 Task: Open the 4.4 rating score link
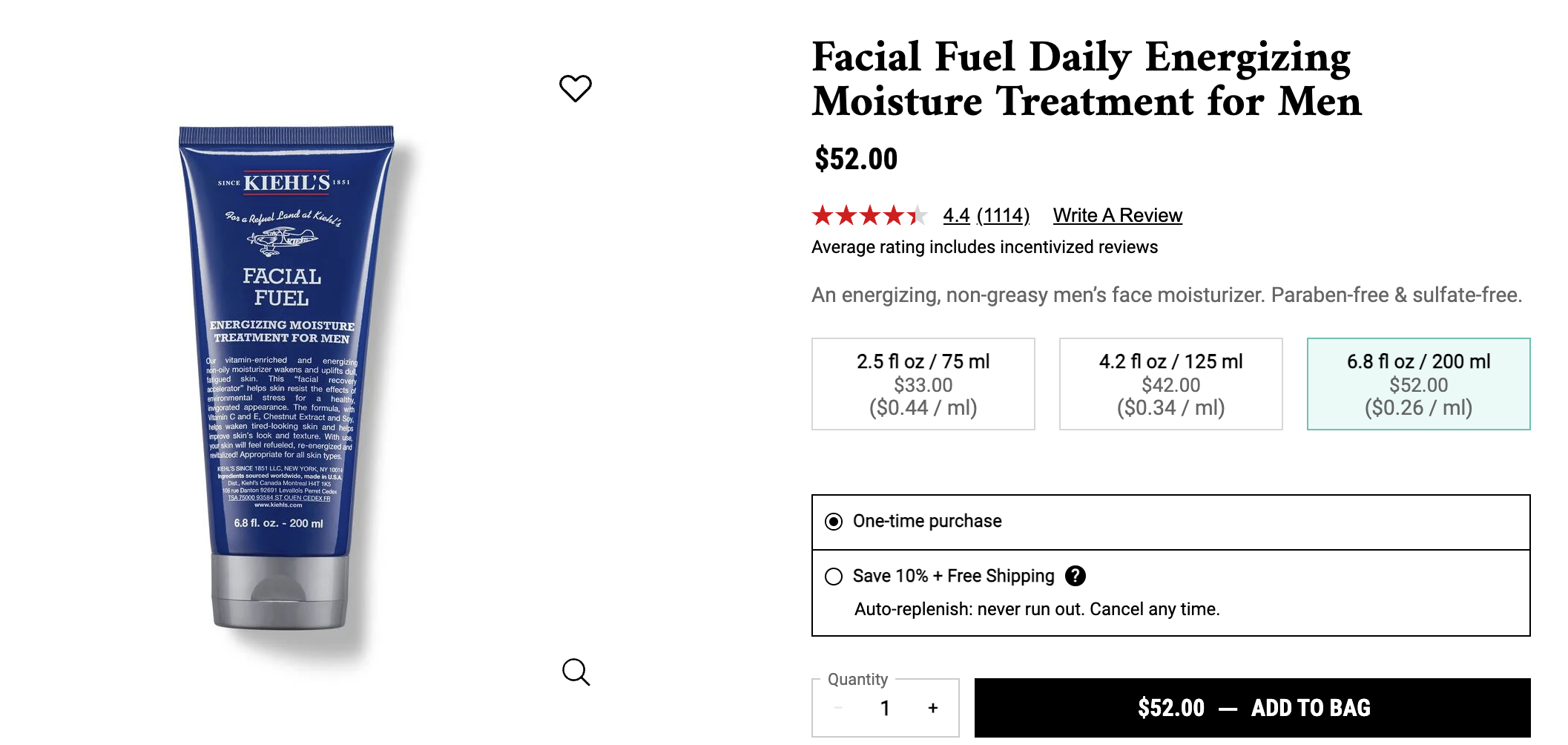pos(956,215)
